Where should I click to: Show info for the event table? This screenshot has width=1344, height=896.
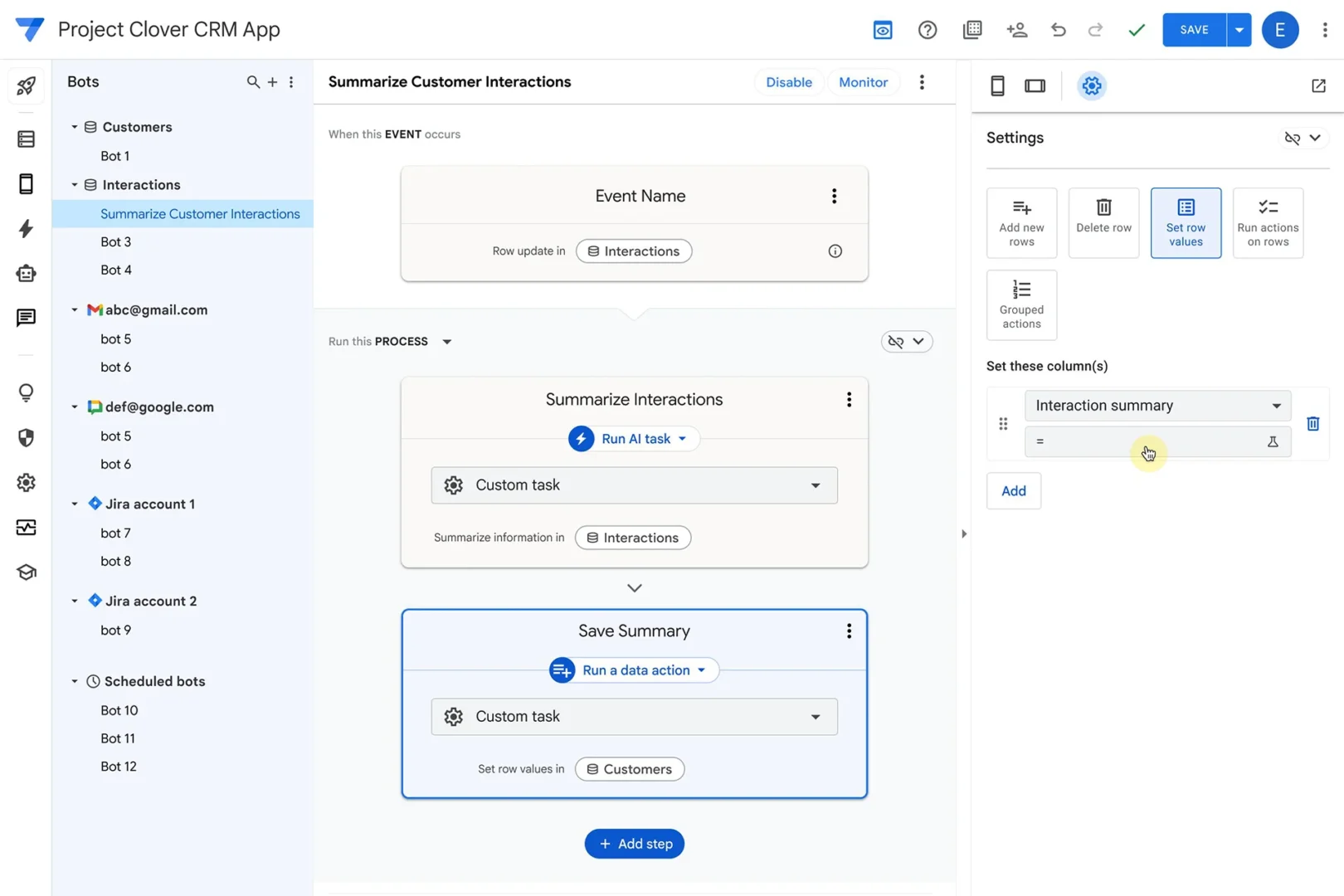(x=835, y=251)
